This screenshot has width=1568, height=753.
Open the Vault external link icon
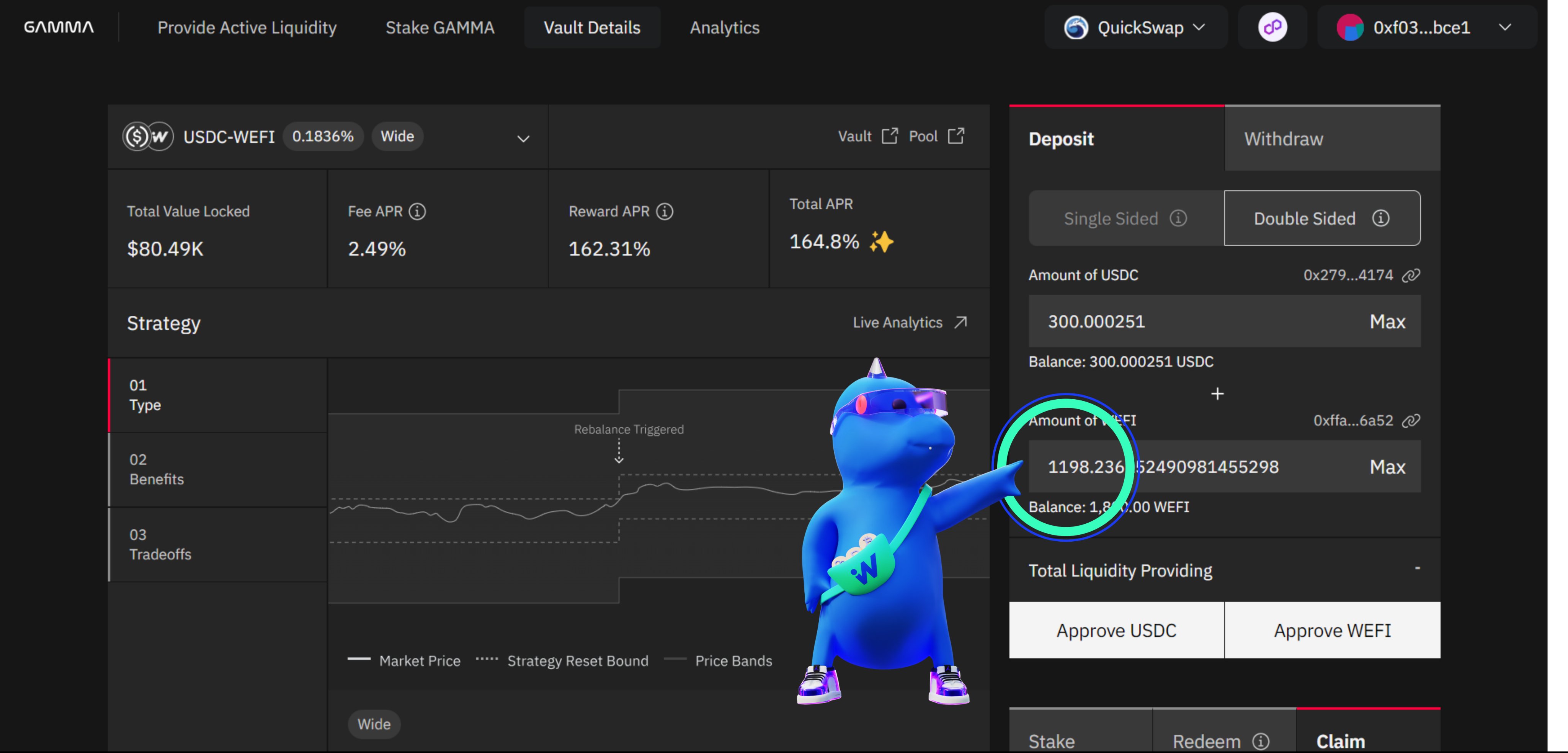[889, 136]
